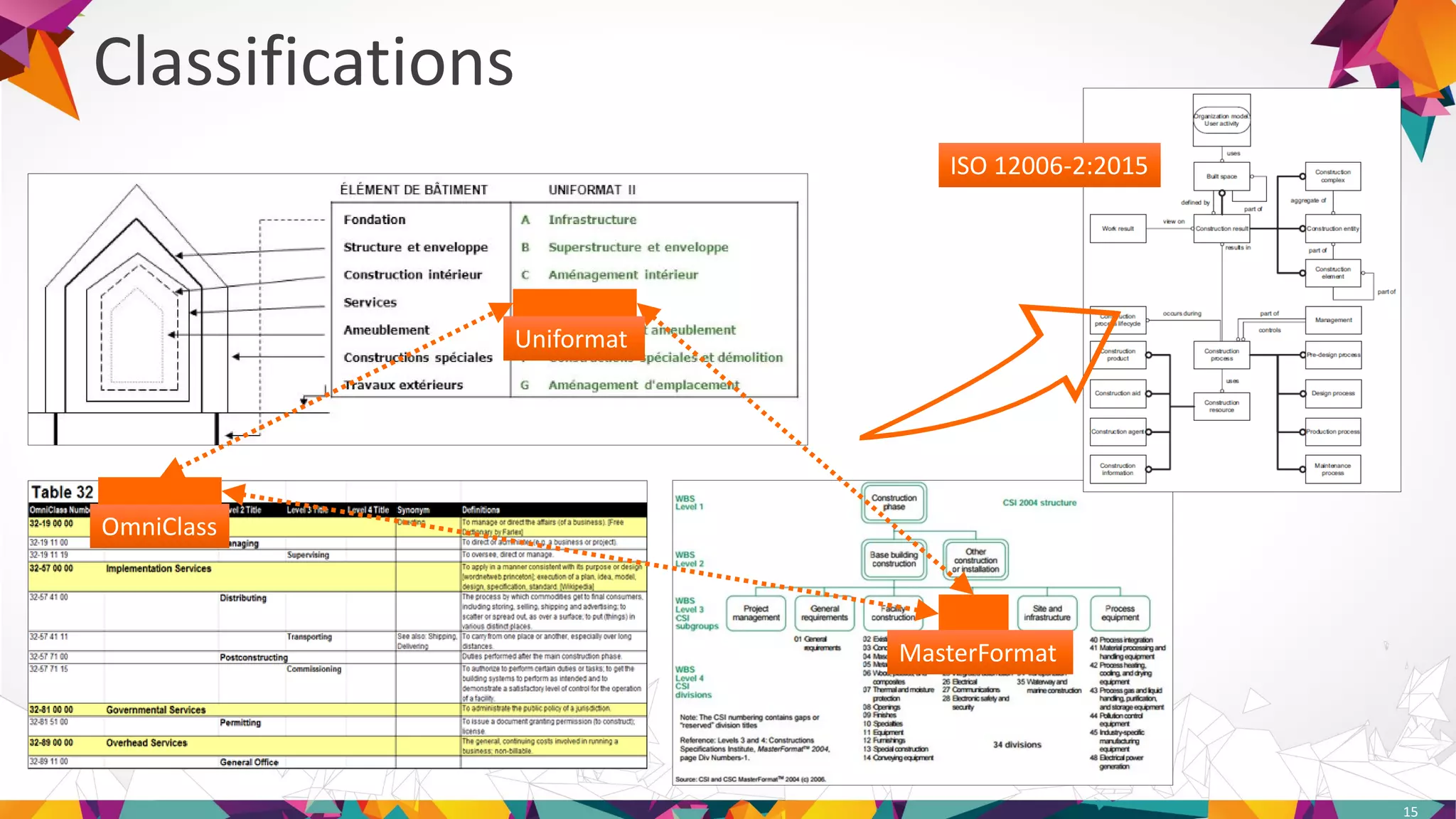This screenshot has height=819, width=1456.
Task: Click the General requirements box
Action: (824, 613)
